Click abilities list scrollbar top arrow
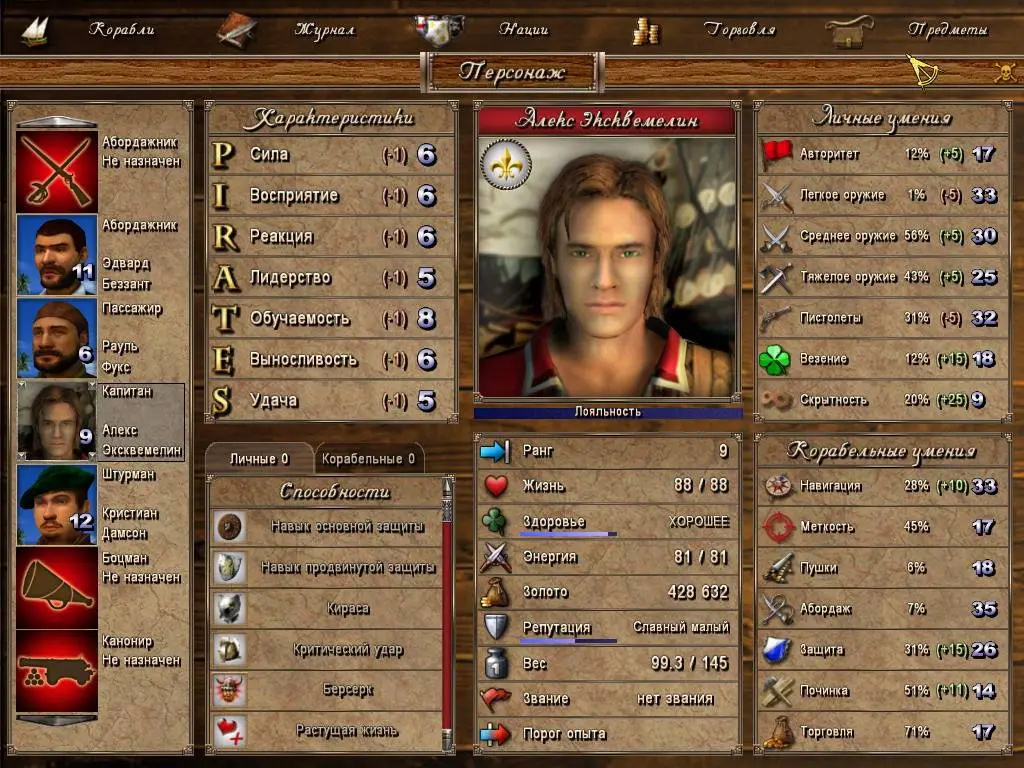The width and height of the screenshot is (1024, 768). point(447,486)
